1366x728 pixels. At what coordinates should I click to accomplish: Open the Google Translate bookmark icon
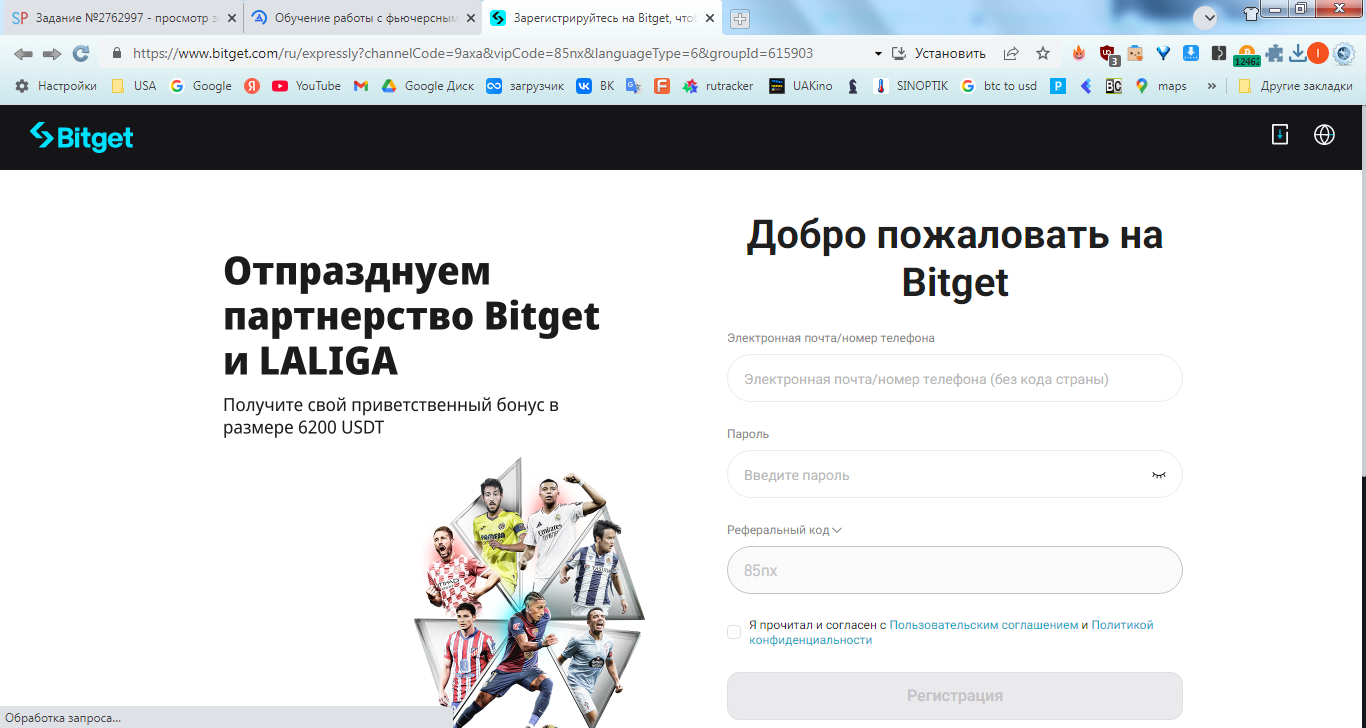click(633, 86)
